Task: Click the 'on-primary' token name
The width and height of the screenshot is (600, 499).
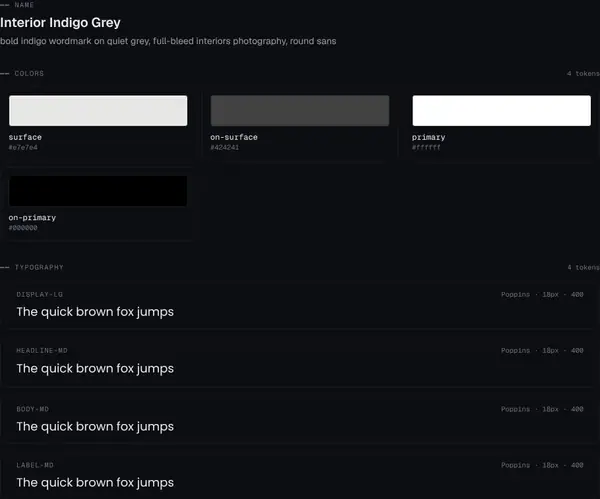Action: tap(32, 218)
